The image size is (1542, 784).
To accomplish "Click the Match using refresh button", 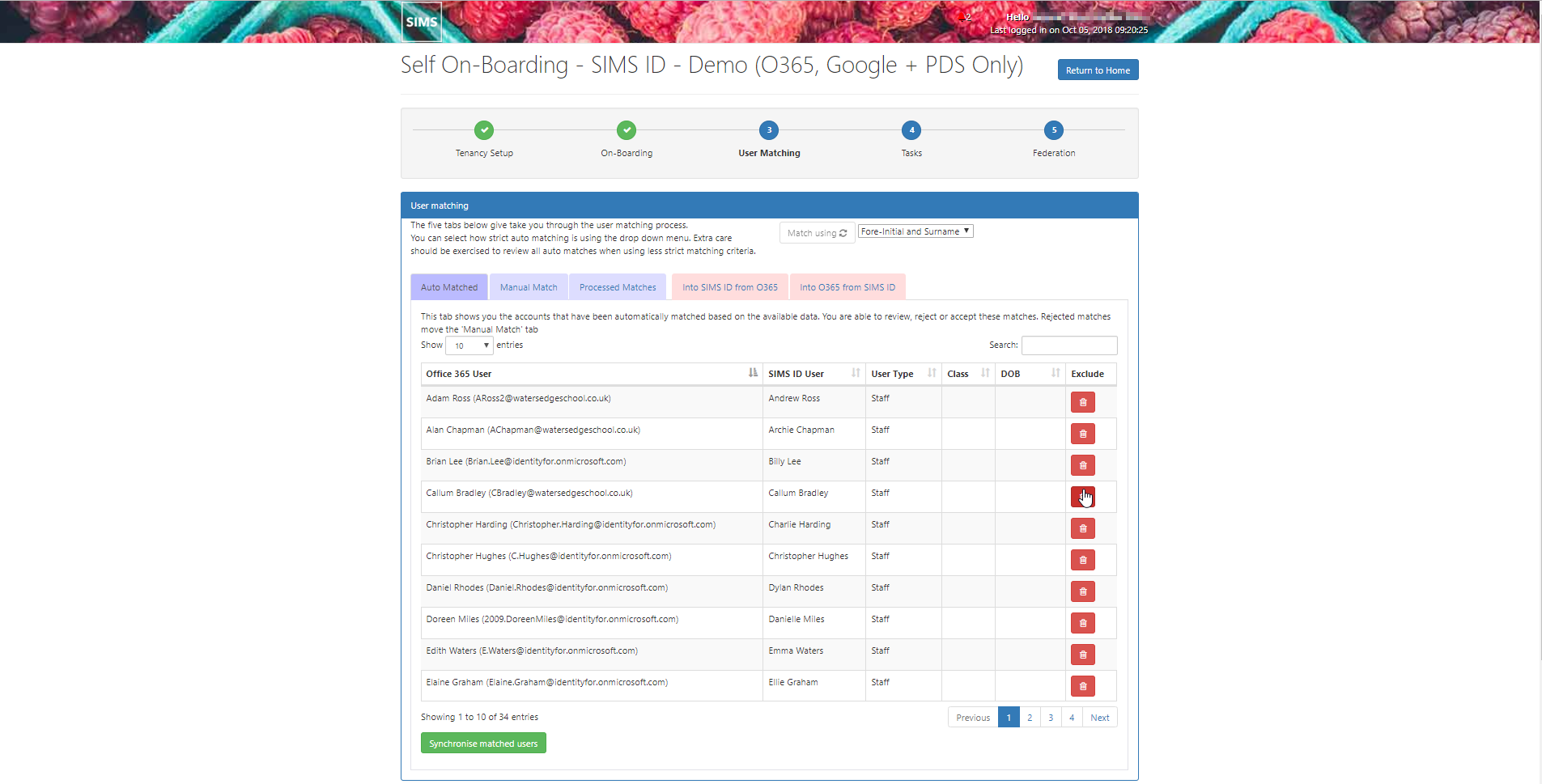I will [817, 233].
